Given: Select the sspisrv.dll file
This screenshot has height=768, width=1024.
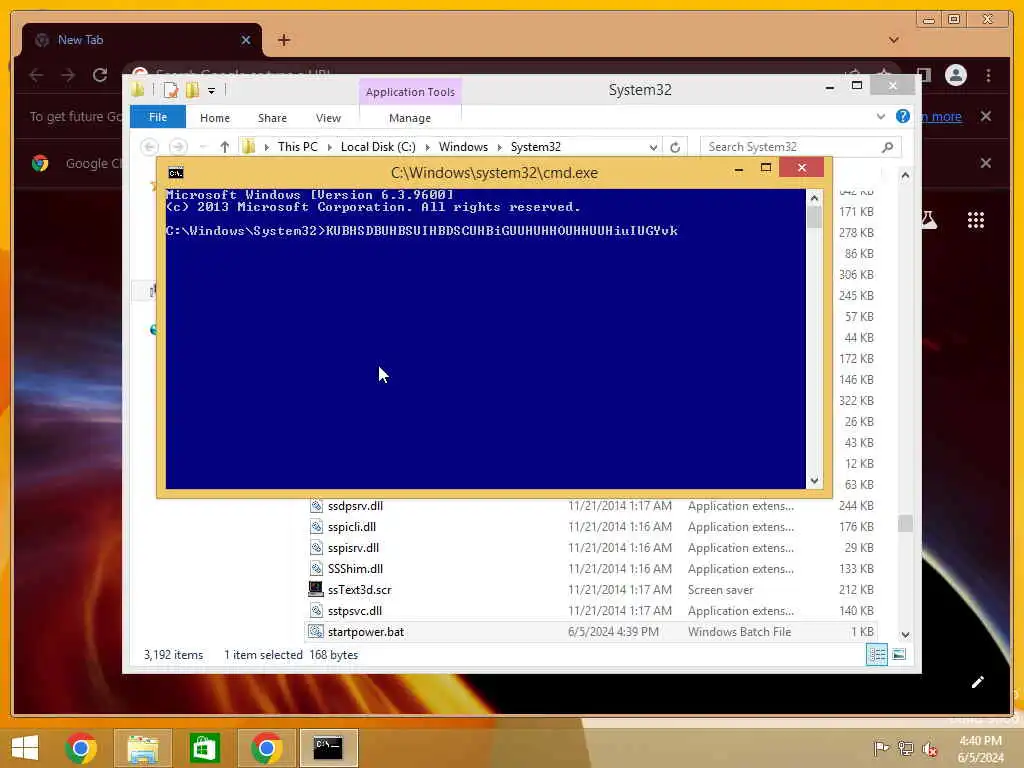Looking at the screenshot, I should click(590, 548).
